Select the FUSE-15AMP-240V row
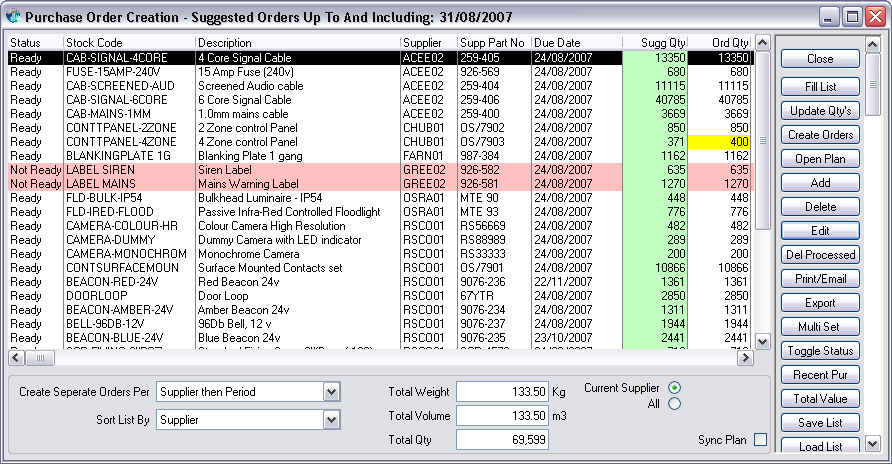Image resolution: width=892 pixels, height=464 pixels. pos(380,72)
